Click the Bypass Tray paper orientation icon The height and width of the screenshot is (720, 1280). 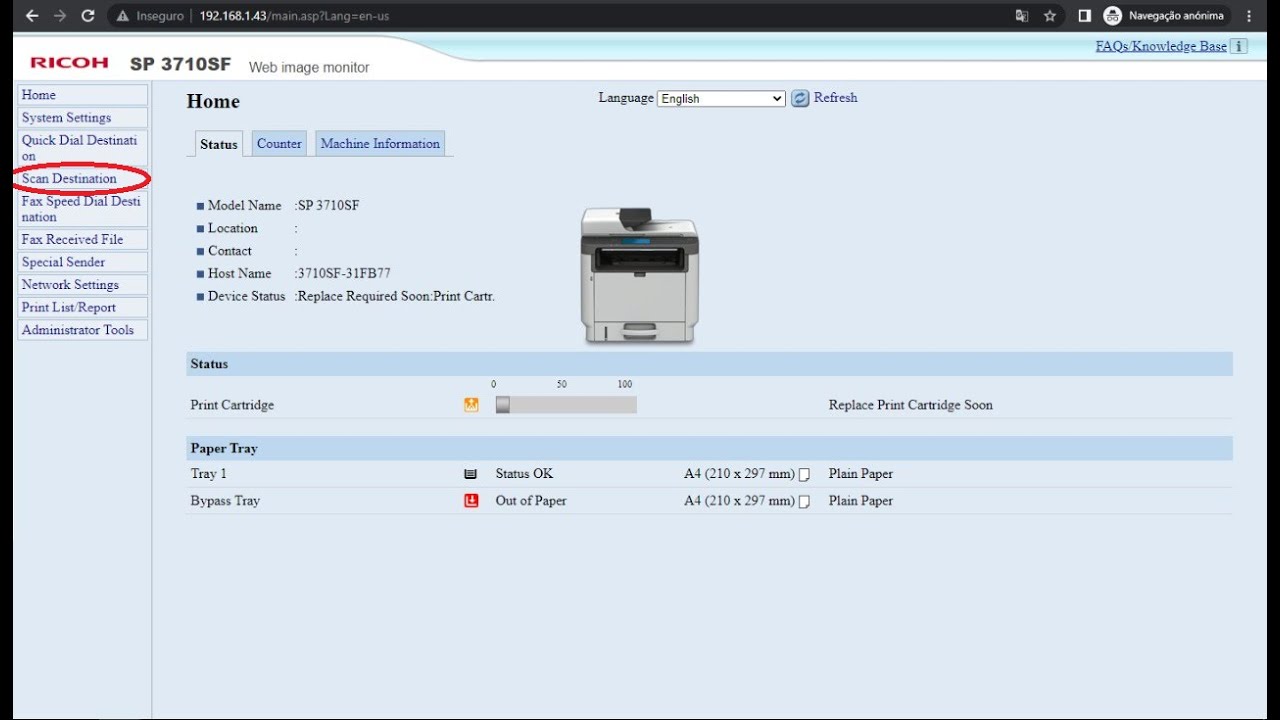coord(804,501)
